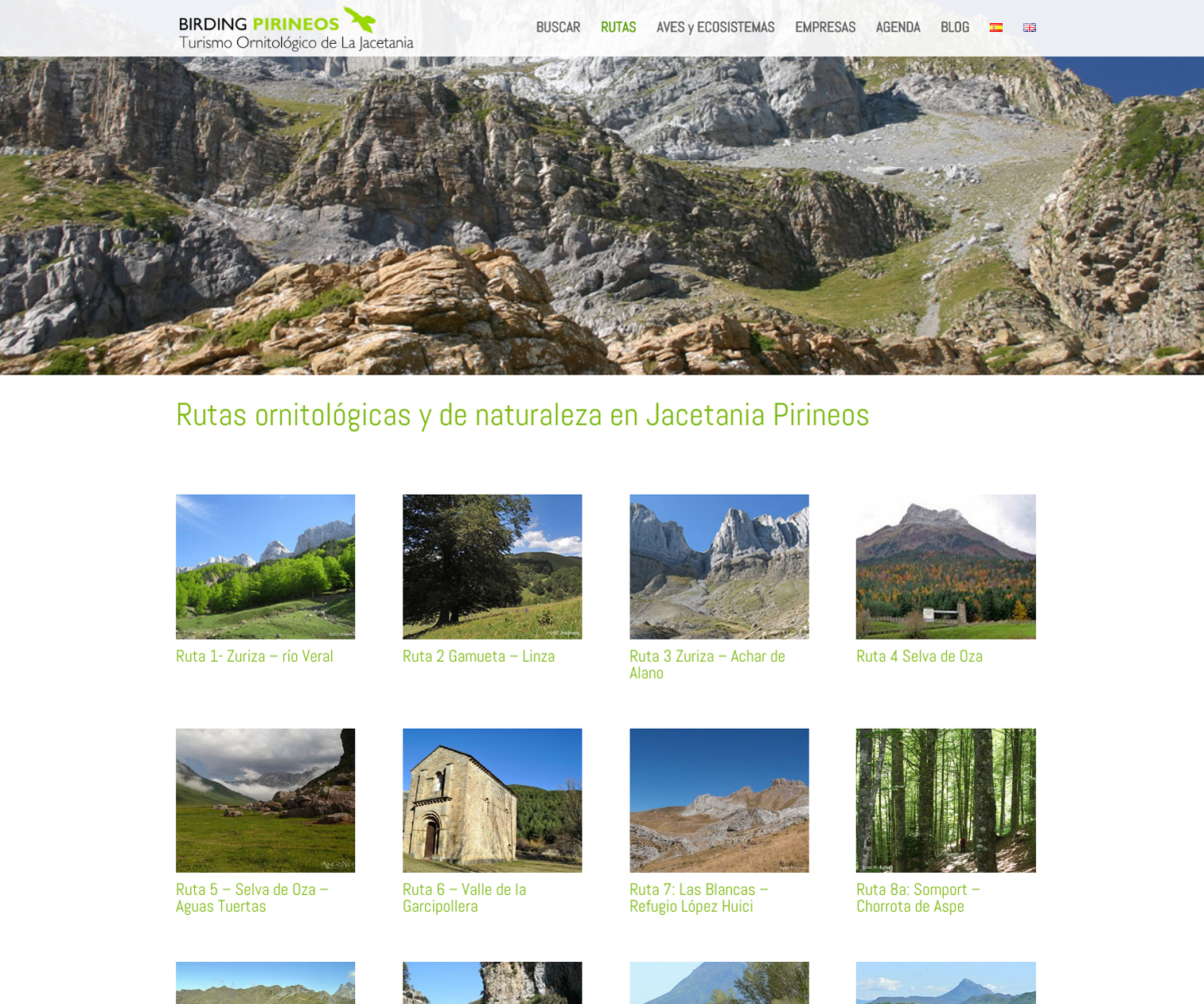Open the AVES y ECOSISTEMAS menu
The image size is (1204, 1004).
tap(715, 27)
